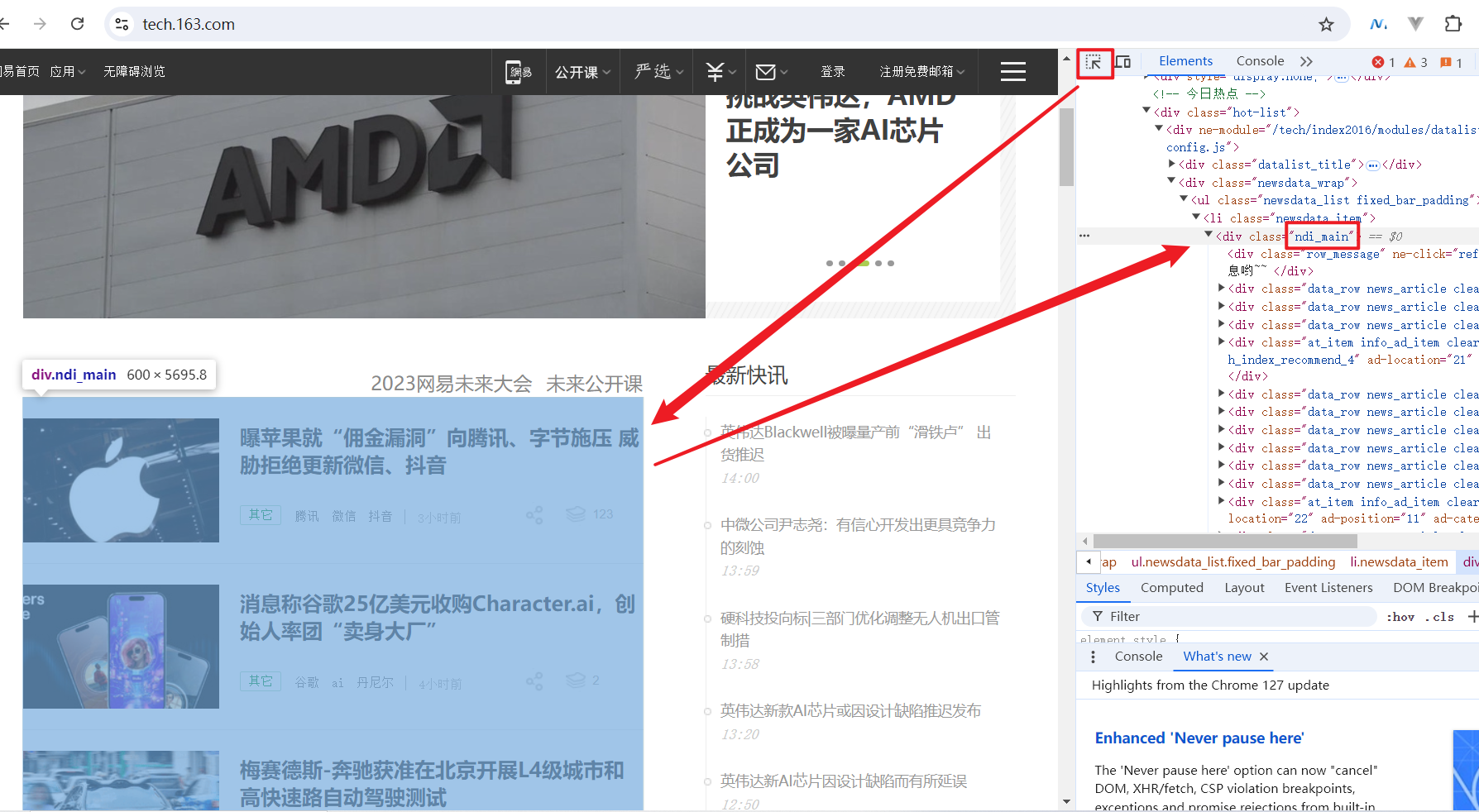Click the ul.newsdata_list.fixed_bar_padding breadcrumb

coord(1232,562)
